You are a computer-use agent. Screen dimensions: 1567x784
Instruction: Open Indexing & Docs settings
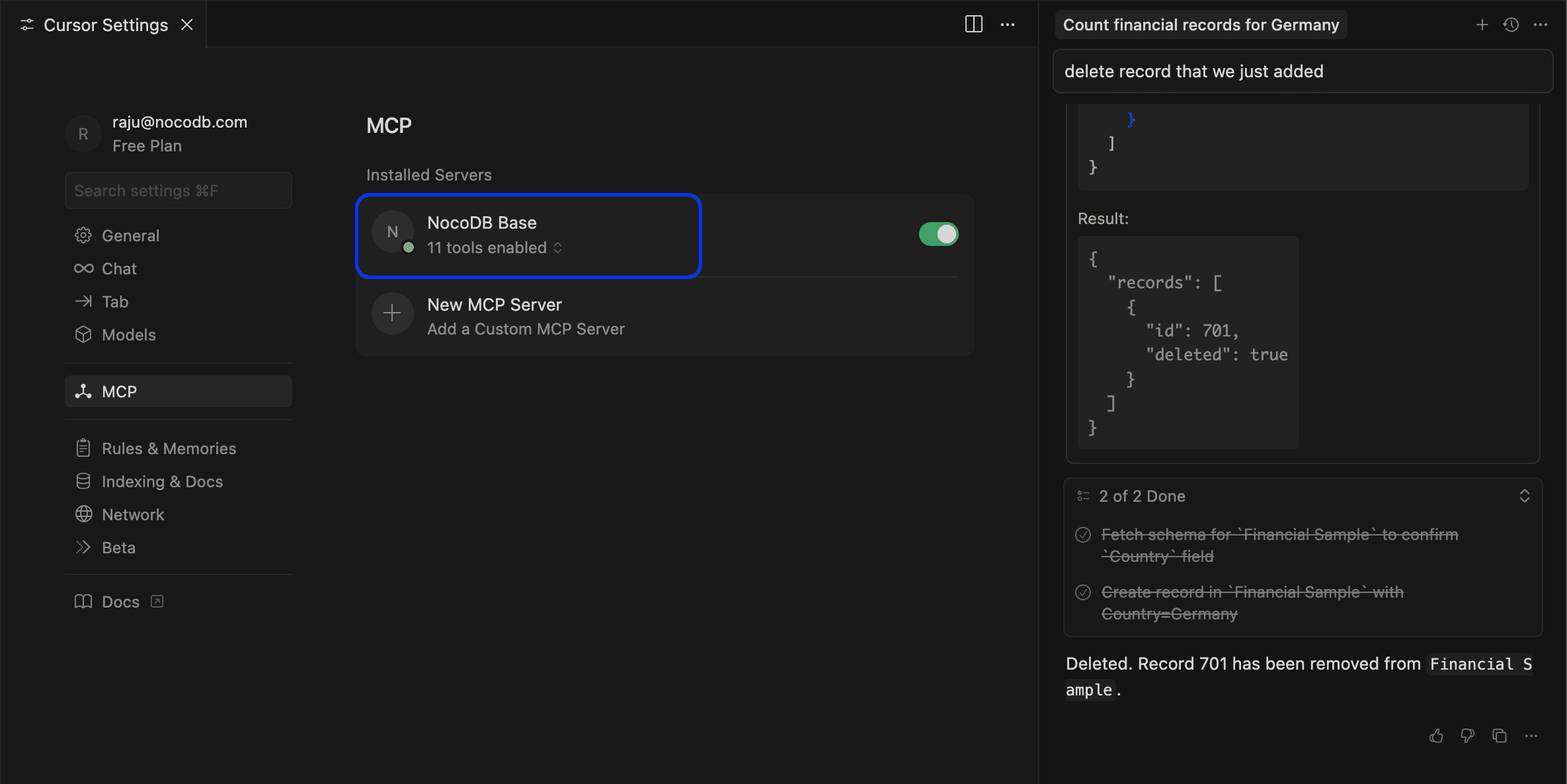pos(162,481)
